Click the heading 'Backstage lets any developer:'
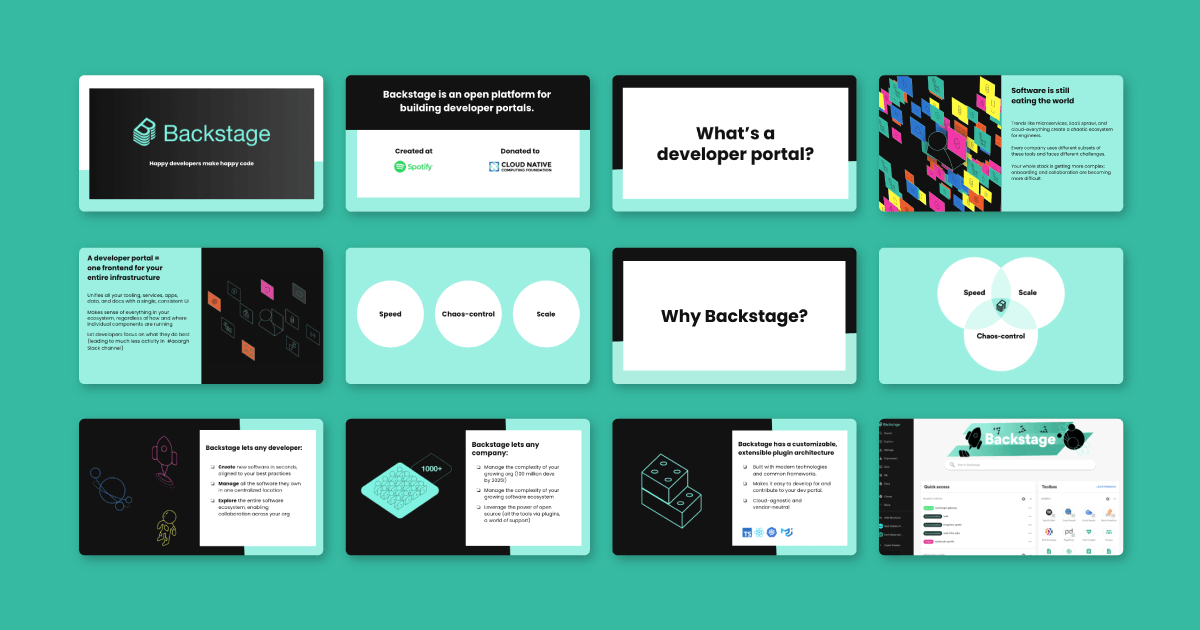This screenshot has width=1200, height=630. click(254, 448)
